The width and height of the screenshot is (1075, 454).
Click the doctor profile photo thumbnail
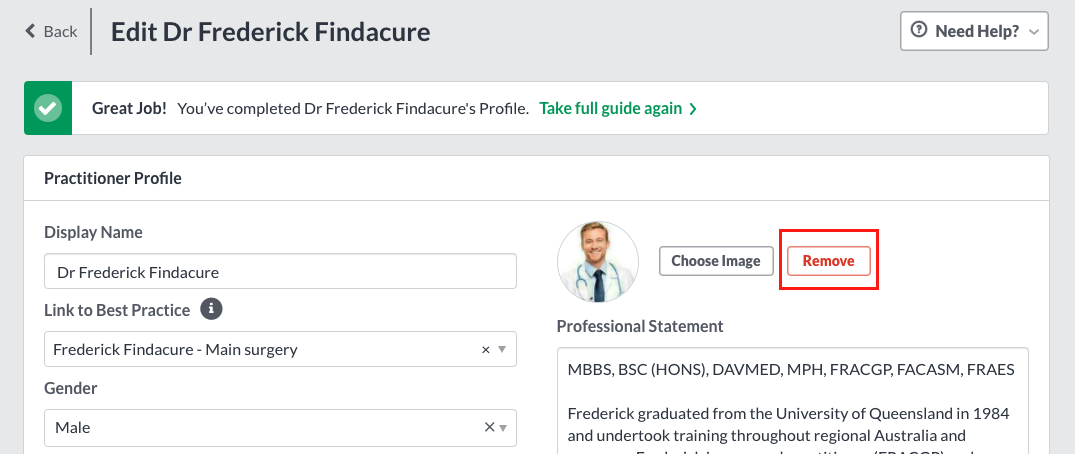coord(598,262)
